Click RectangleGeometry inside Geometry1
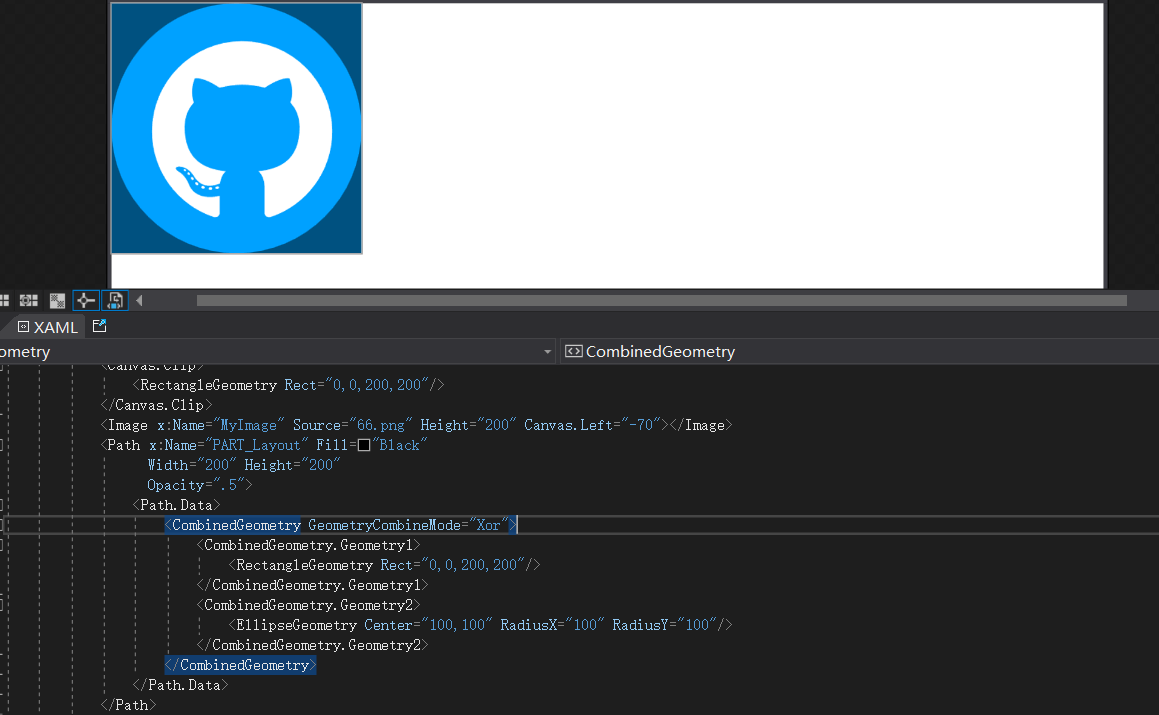 click(x=305, y=565)
